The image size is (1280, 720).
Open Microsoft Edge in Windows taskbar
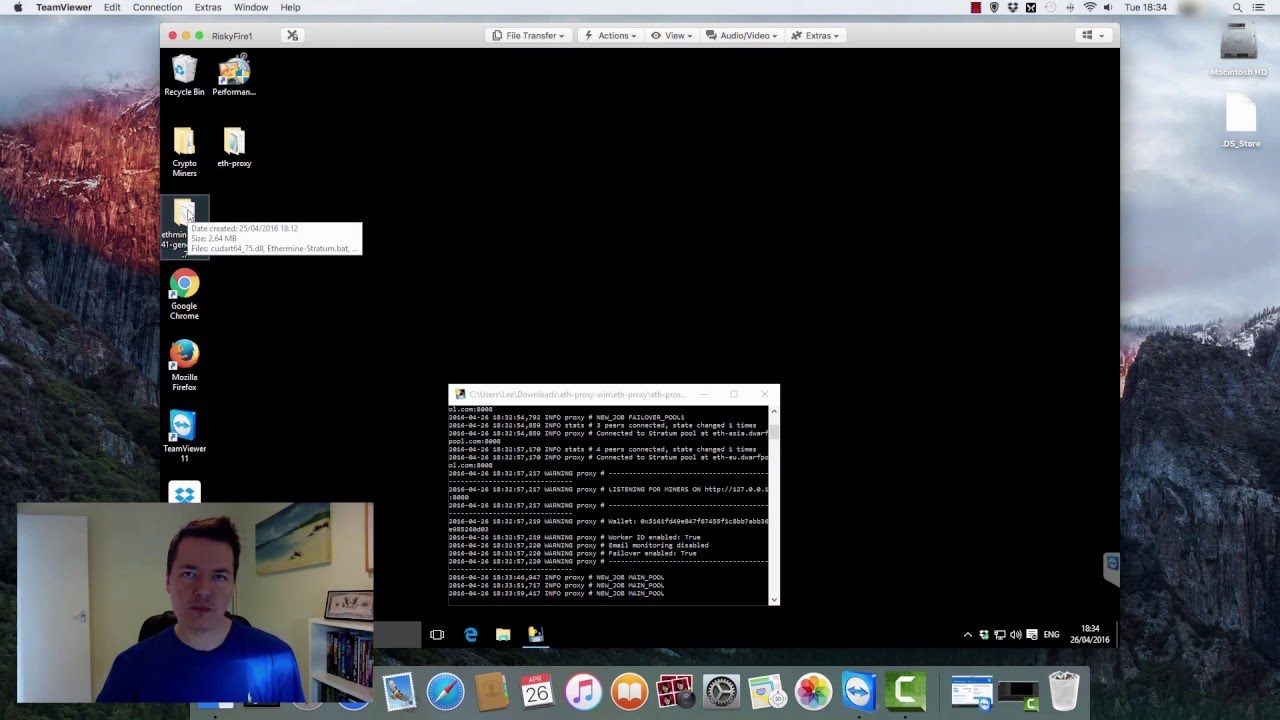[x=471, y=635]
